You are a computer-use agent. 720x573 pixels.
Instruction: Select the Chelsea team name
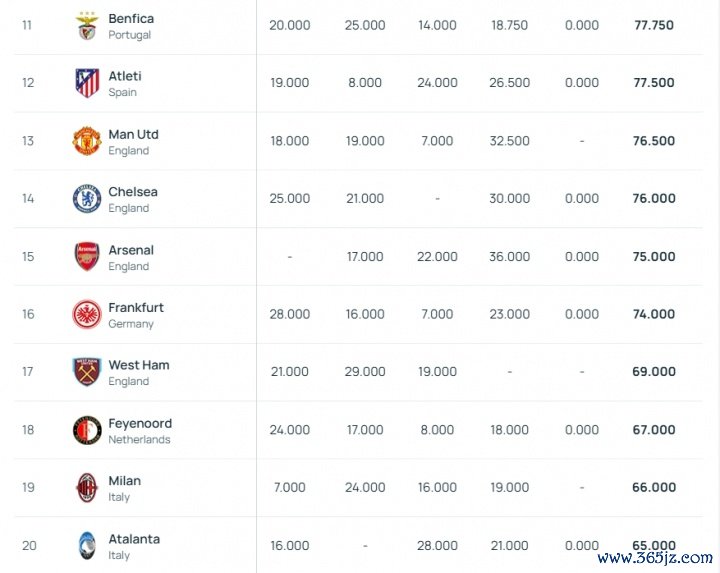point(133,192)
